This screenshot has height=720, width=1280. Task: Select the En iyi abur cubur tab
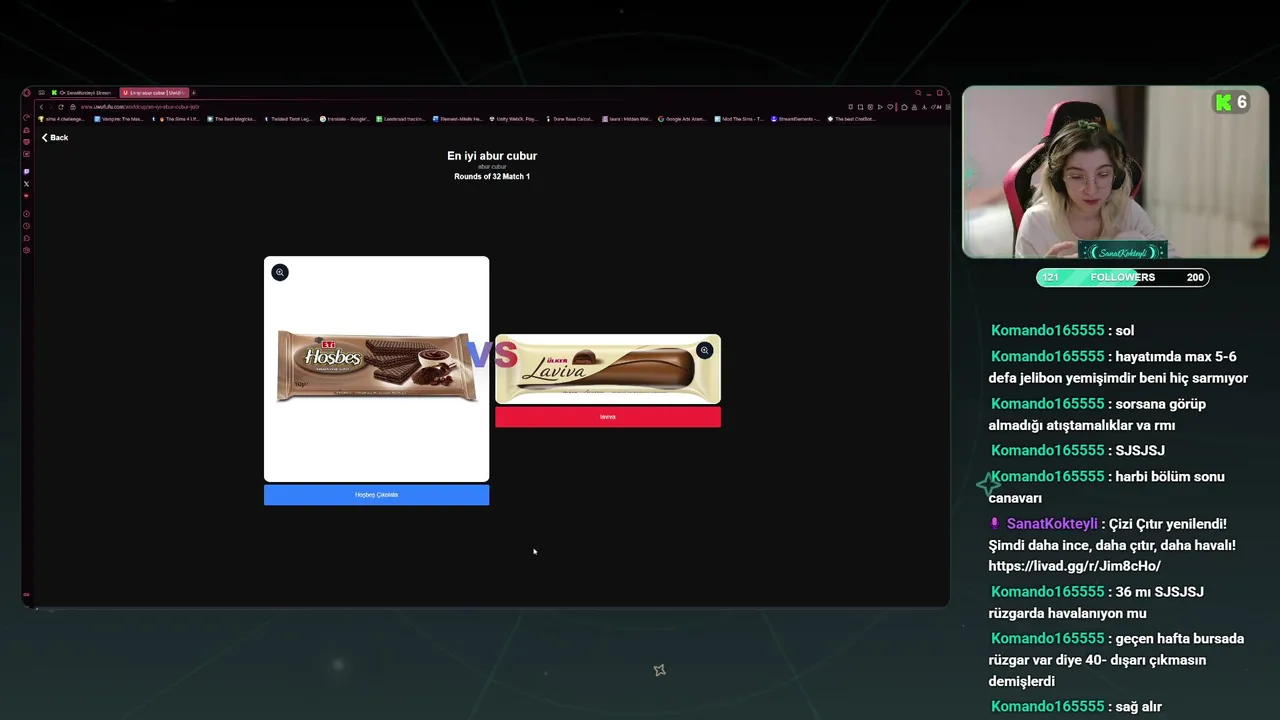click(152, 93)
